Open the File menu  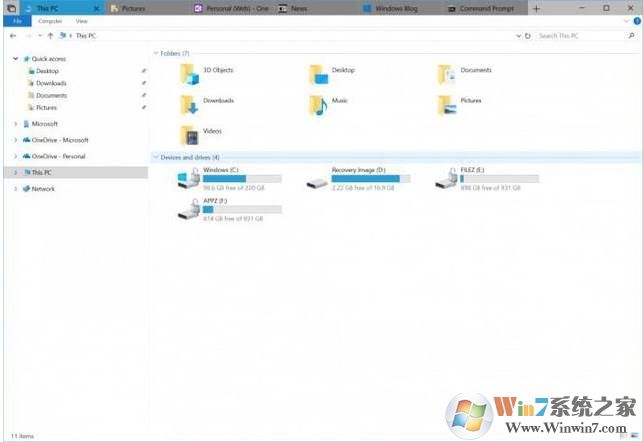pyautogui.click(x=17, y=21)
